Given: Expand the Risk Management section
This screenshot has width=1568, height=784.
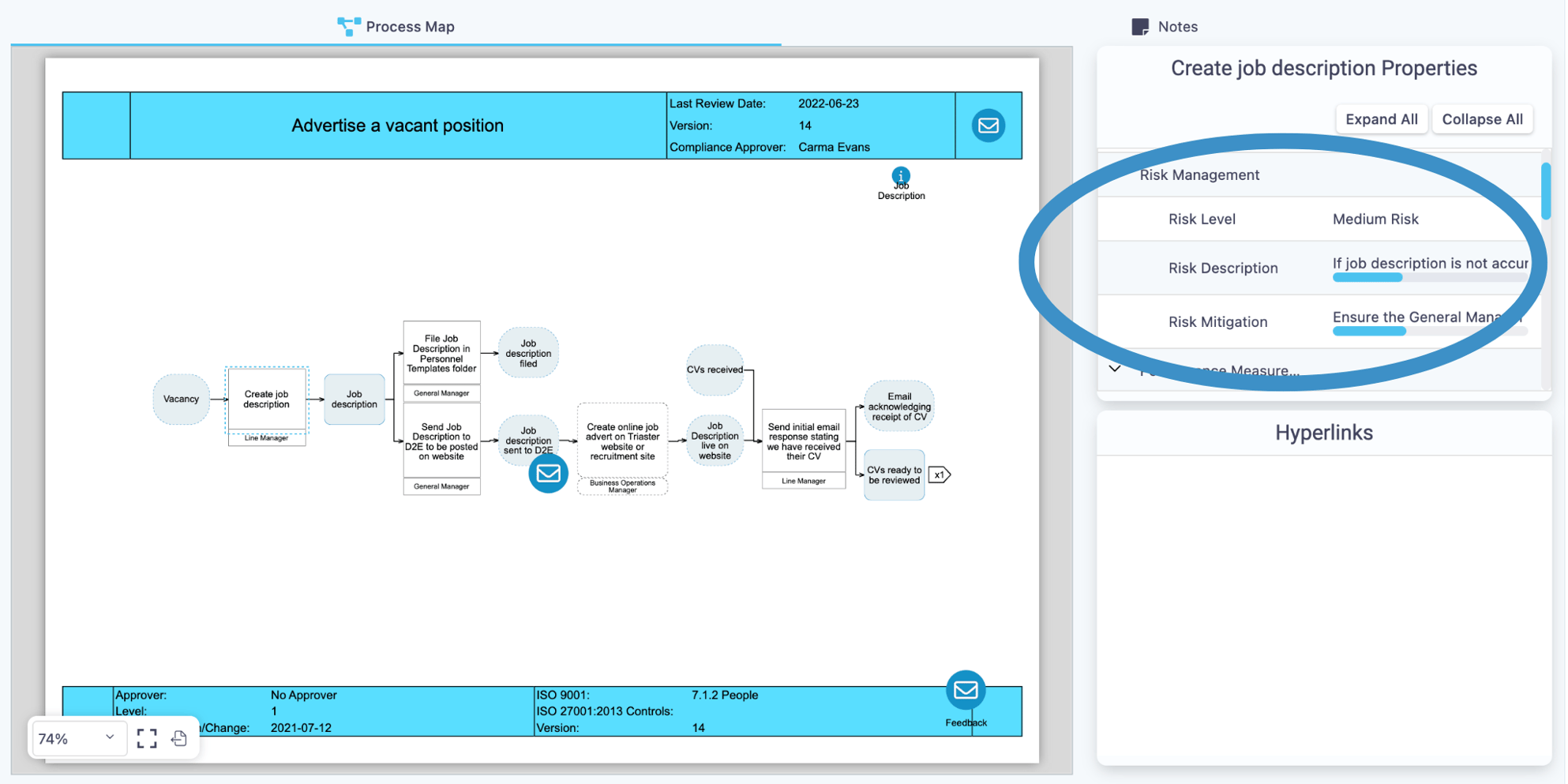Looking at the screenshot, I should click(1199, 174).
